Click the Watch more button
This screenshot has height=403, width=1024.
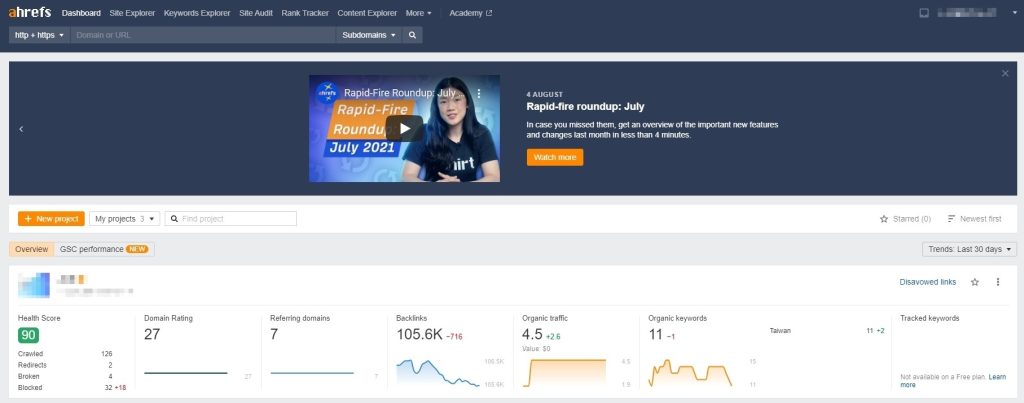554,157
